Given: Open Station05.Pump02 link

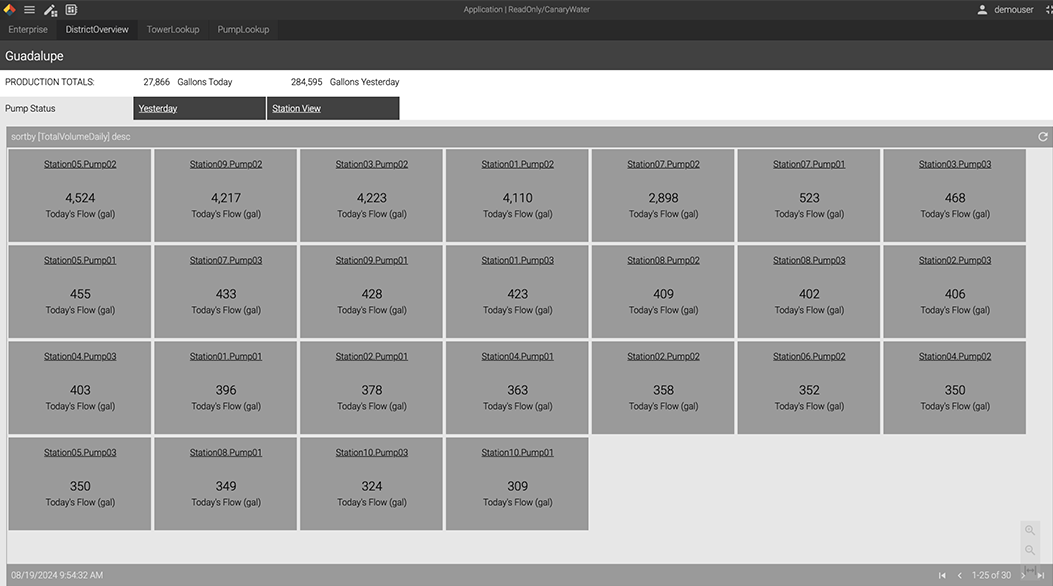Looking at the screenshot, I should pos(80,164).
